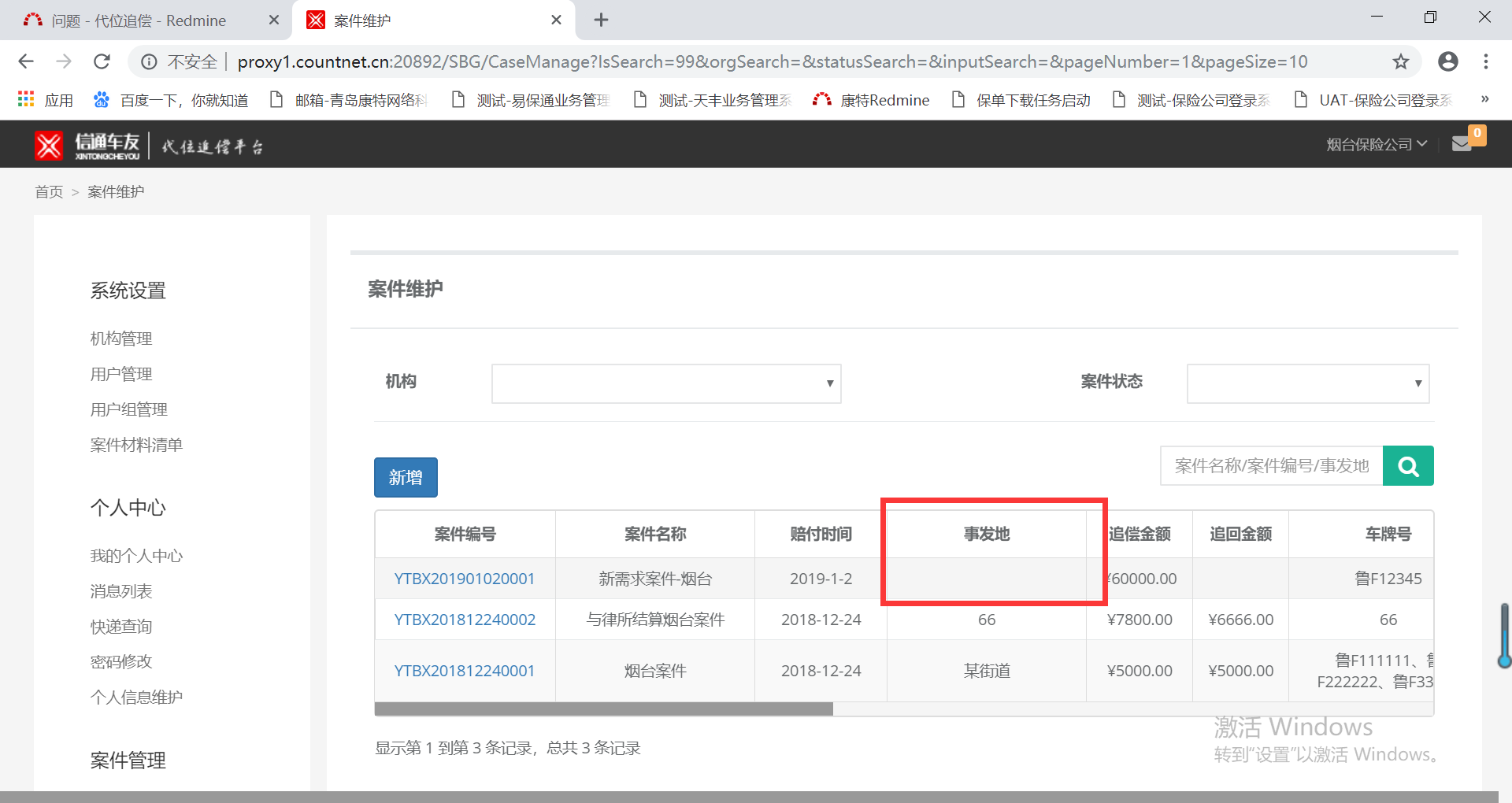Open 机构管理 in the sidebar
Screen dimensions: 1512x803
pos(121,339)
